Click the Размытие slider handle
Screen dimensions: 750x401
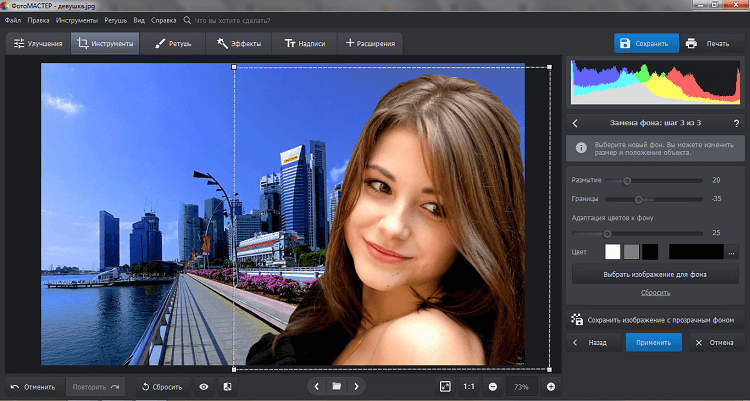(627, 181)
